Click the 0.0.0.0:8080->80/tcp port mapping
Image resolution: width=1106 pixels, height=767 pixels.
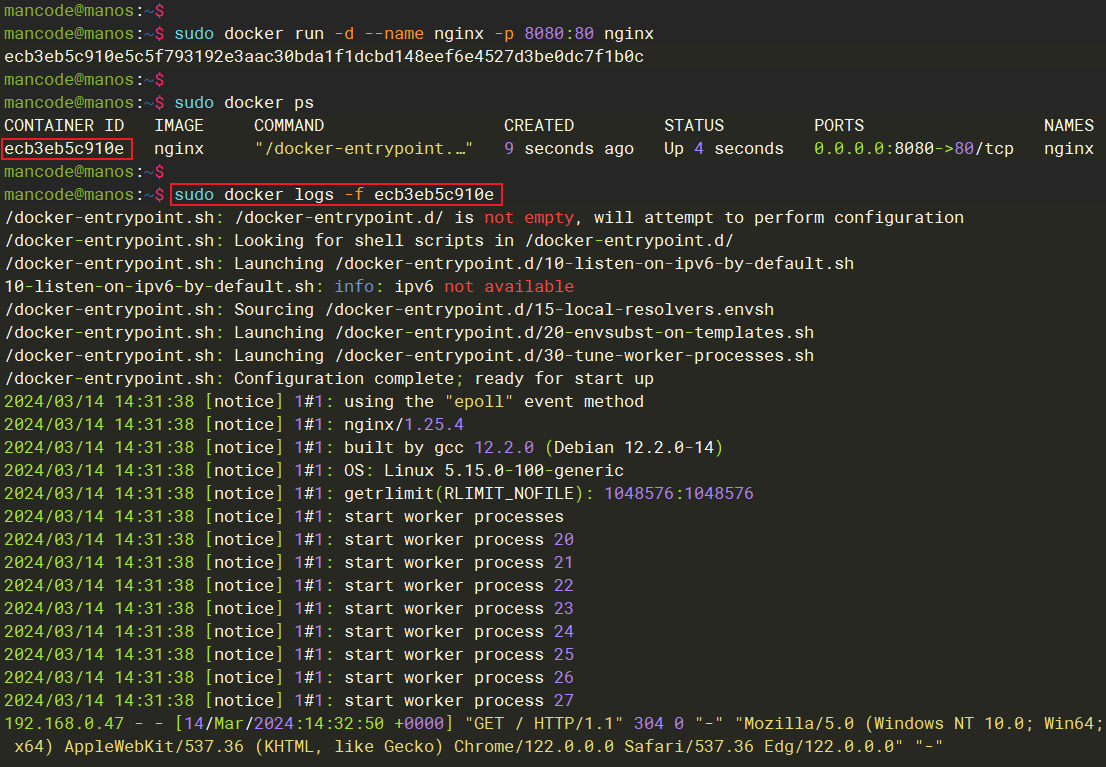coord(914,149)
